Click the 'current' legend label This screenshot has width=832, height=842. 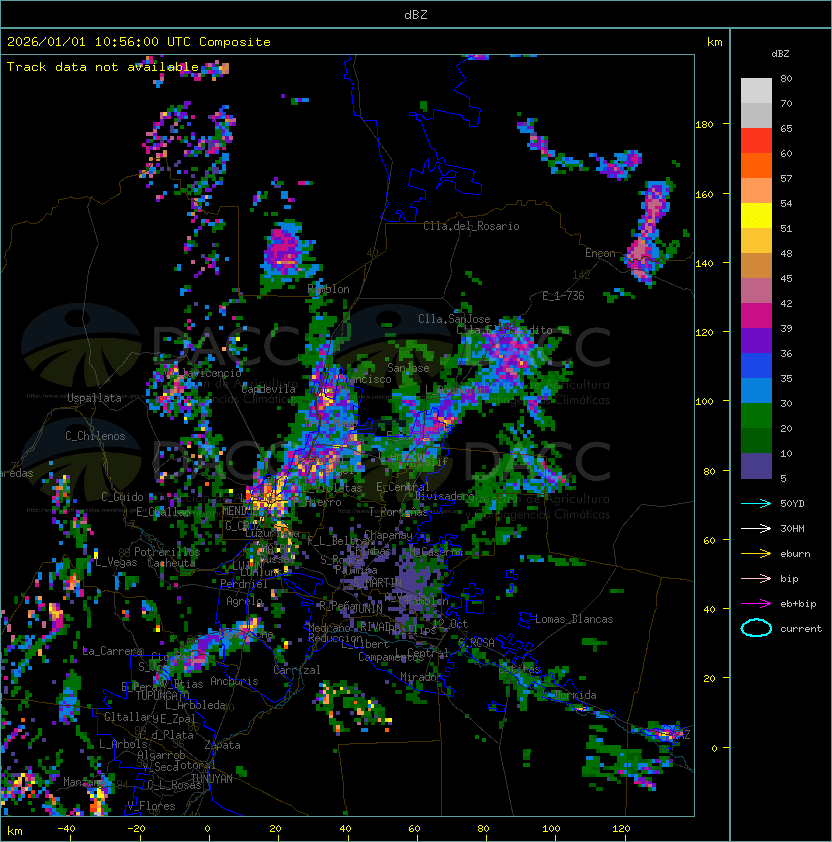[801, 629]
